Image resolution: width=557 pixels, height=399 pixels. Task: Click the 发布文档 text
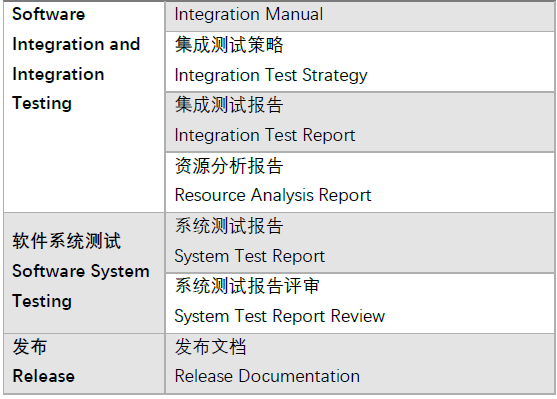click(x=211, y=346)
